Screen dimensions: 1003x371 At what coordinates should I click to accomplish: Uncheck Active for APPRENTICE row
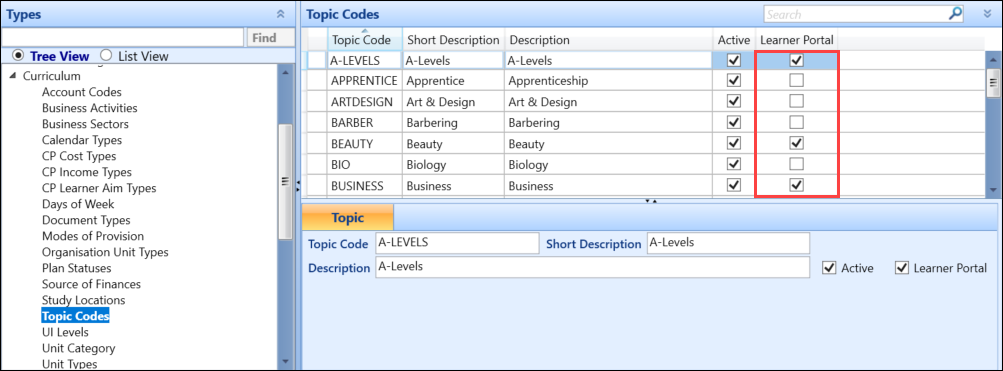(734, 81)
